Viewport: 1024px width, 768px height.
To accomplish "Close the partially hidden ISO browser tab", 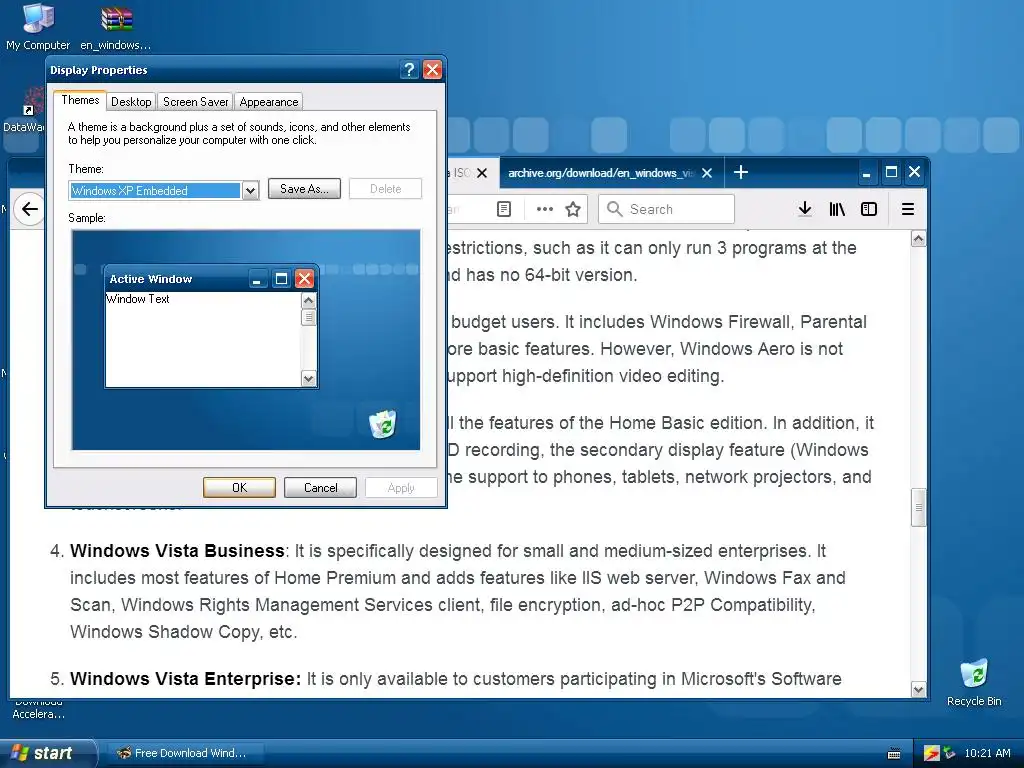I will (482, 173).
